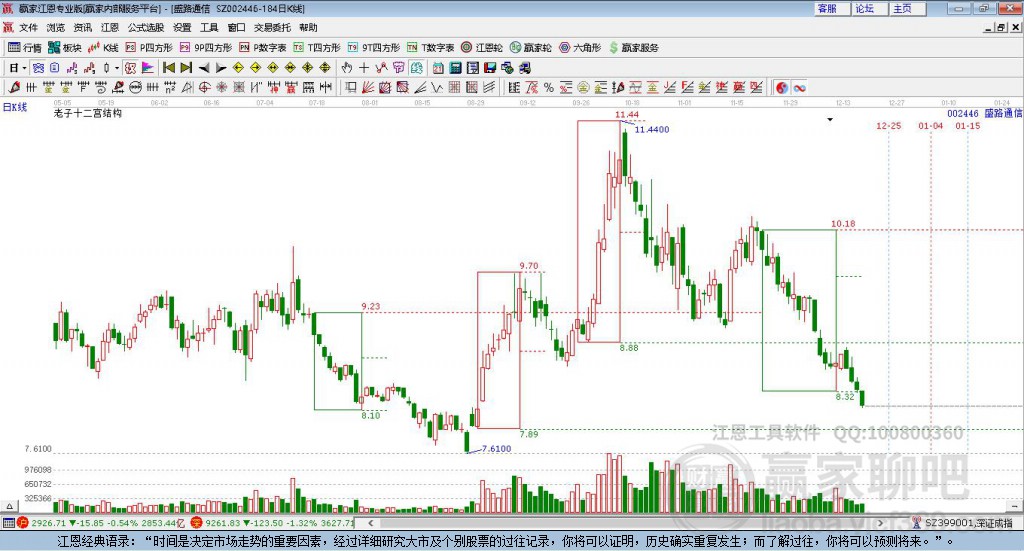Open the 板块 sector view
The height and width of the screenshot is (551, 1024).
[x=64, y=48]
